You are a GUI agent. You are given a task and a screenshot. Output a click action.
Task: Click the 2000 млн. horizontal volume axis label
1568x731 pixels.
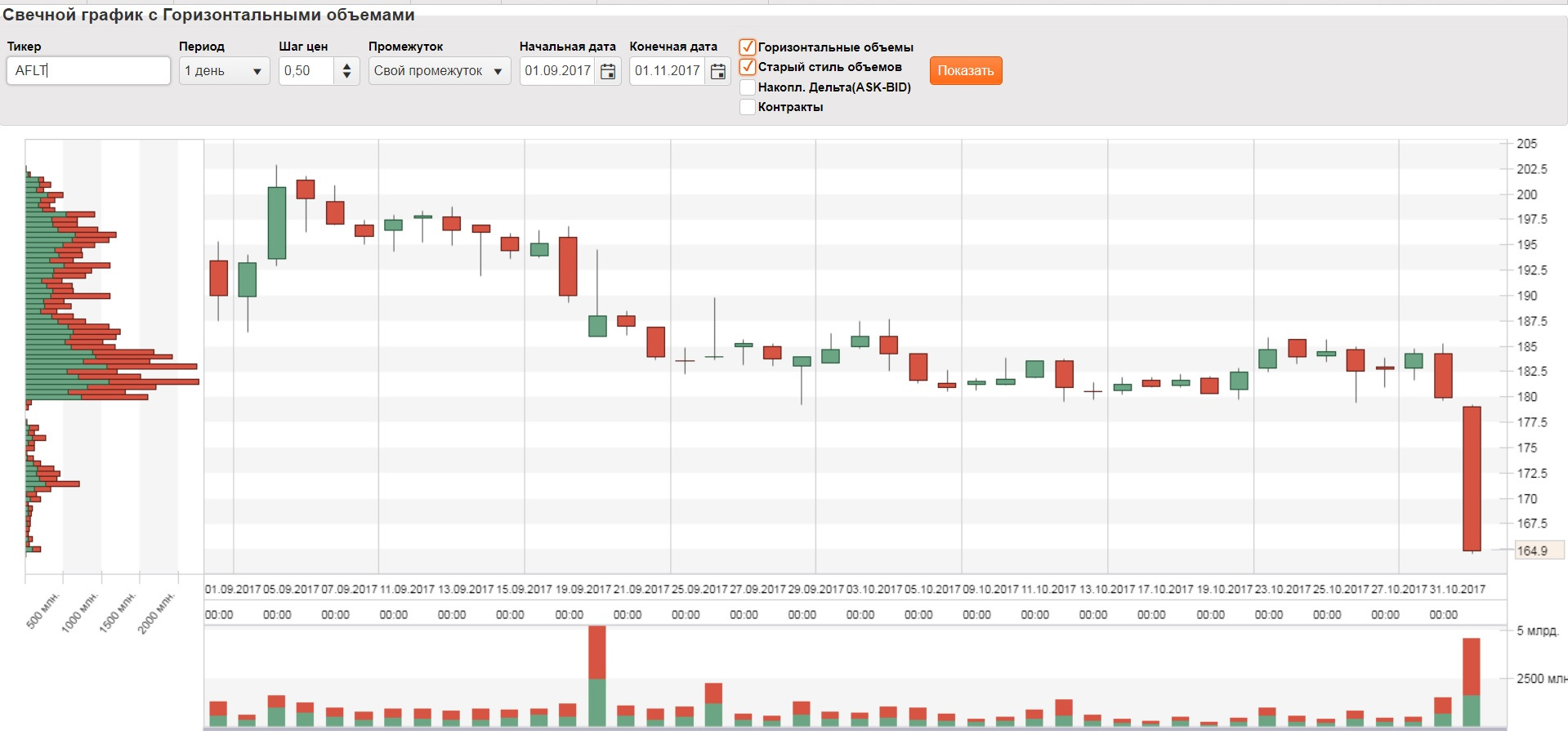pyautogui.click(x=157, y=613)
